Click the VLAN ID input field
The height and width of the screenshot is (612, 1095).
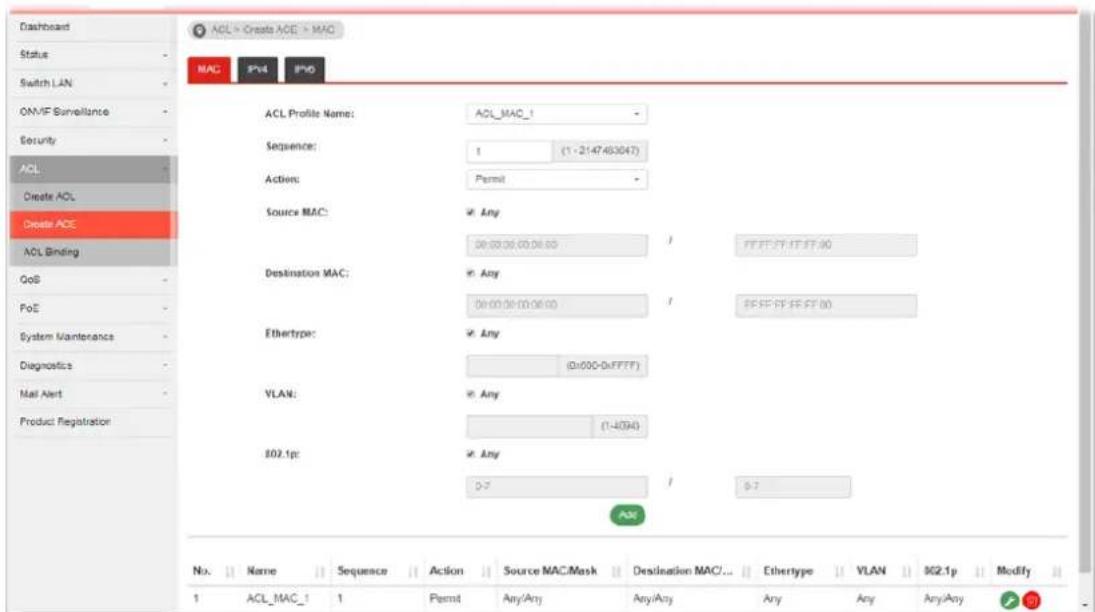coord(529,426)
